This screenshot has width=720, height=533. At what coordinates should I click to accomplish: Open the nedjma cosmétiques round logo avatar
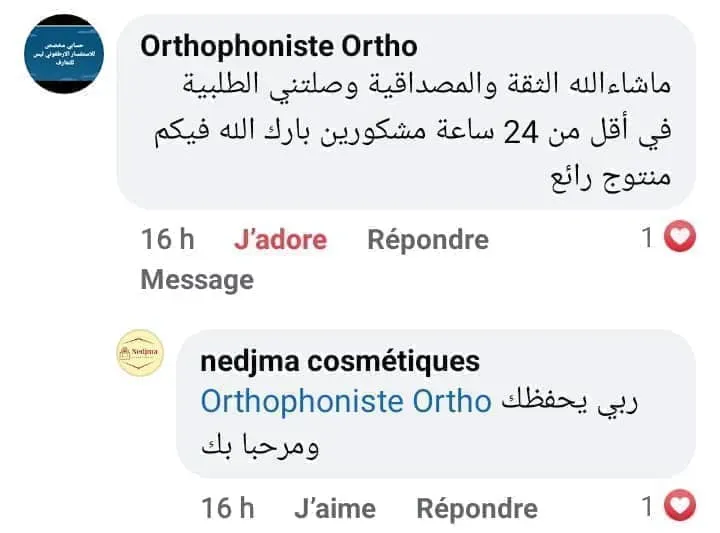[x=140, y=353]
